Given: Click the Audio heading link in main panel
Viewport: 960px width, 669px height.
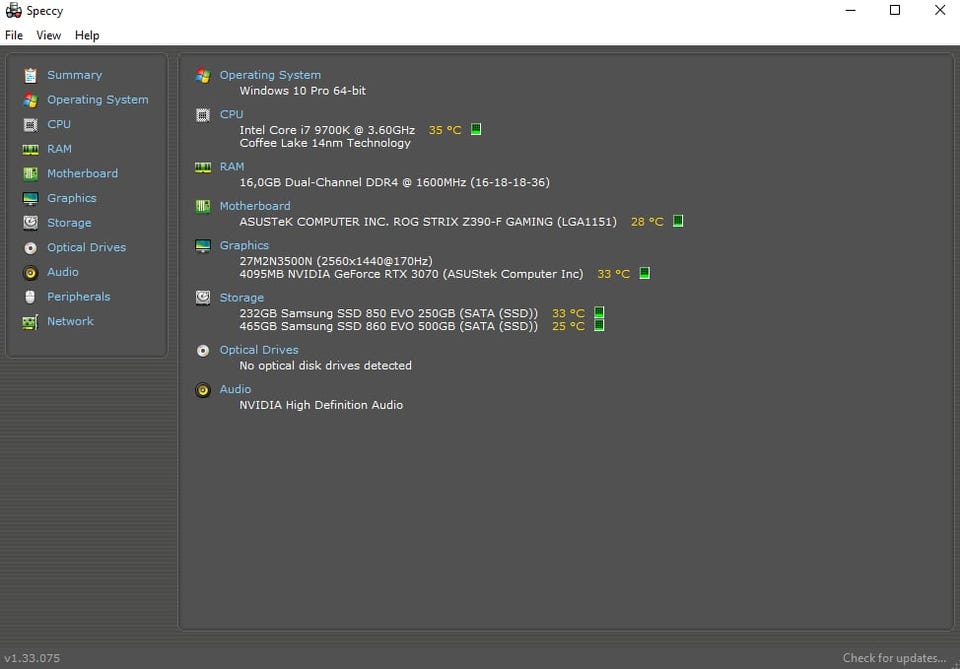Looking at the screenshot, I should [235, 389].
